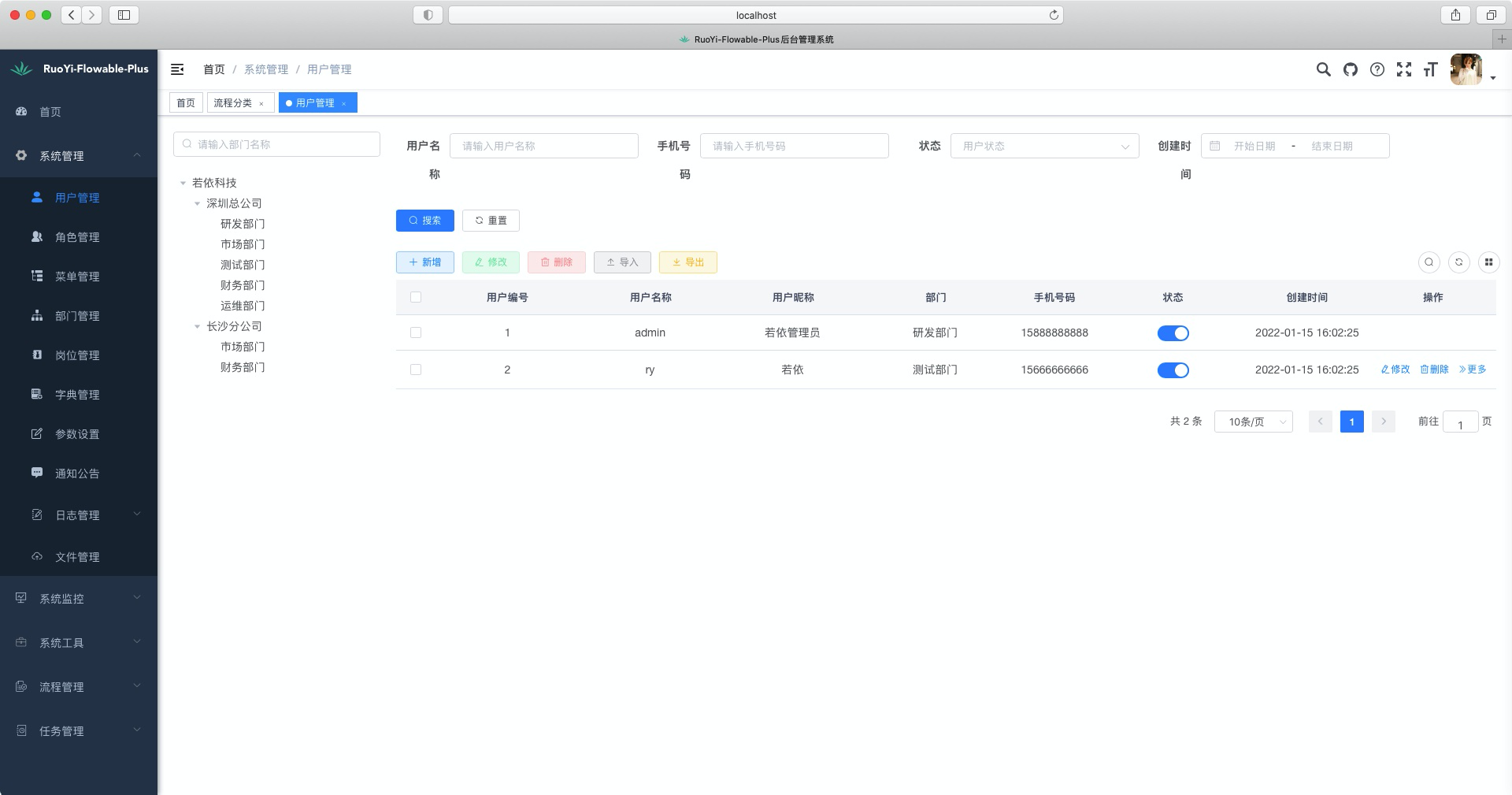Go back in Safari history
Viewport: 1512px width, 795px height.
[71, 15]
